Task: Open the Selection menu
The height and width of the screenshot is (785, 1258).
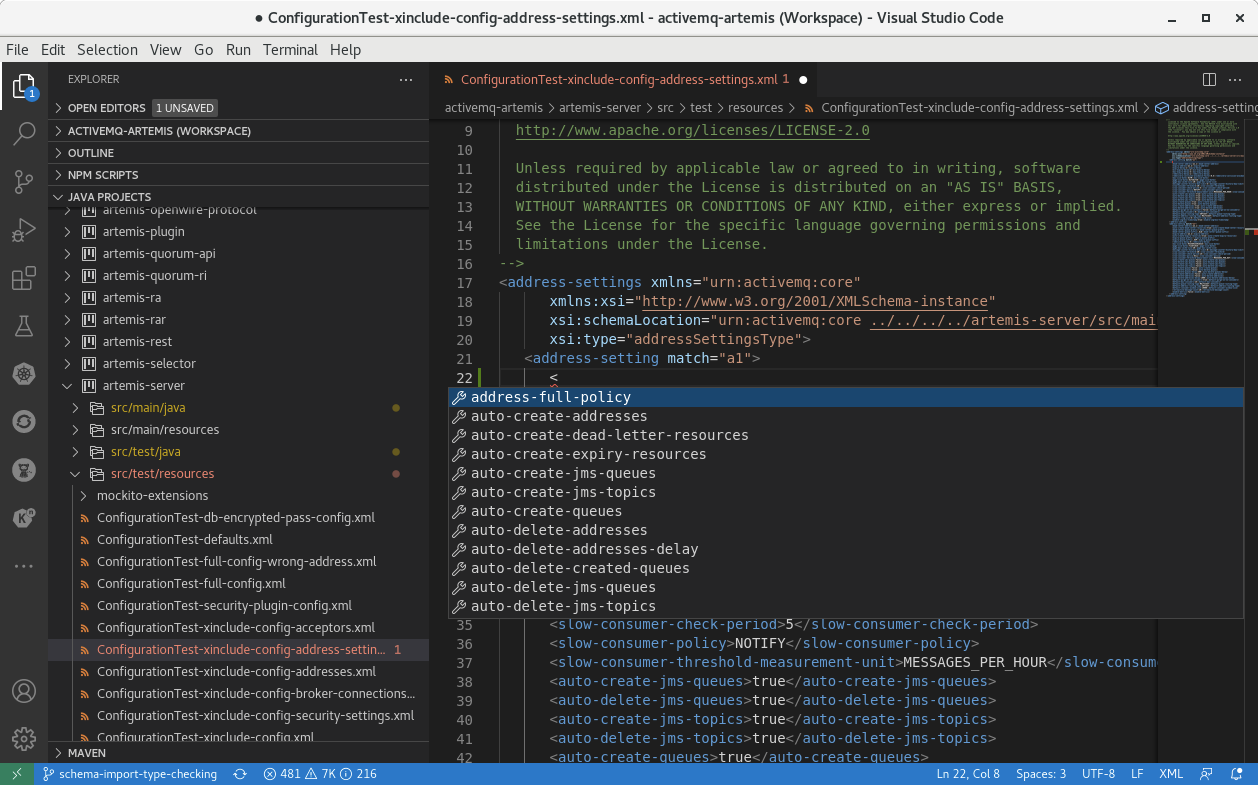Action: click(x=107, y=50)
